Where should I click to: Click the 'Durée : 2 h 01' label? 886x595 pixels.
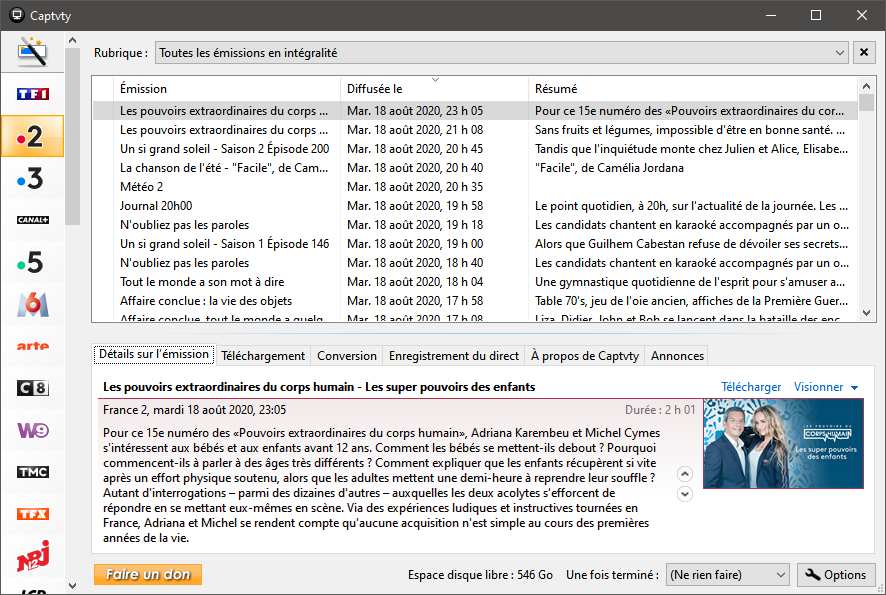(659, 410)
